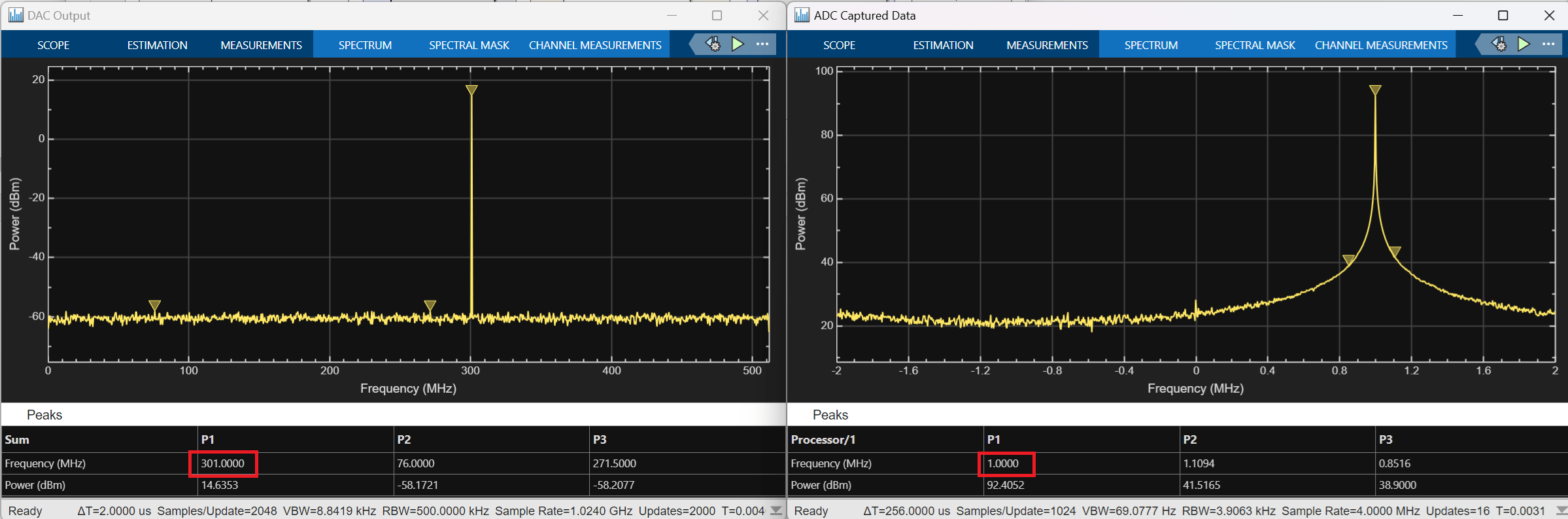Image resolution: width=1568 pixels, height=519 pixels.
Task: Open configuration settings in DAC Output window
Action: pyautogui.click(x=713, y=44)
